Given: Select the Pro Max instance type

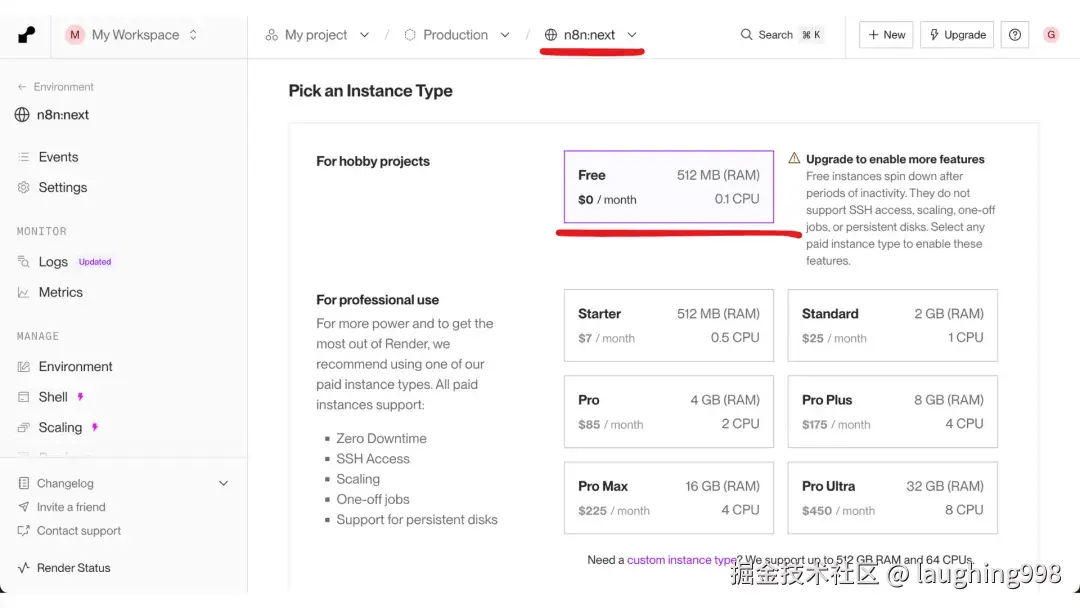Looking at the screenshot, I should pyautogui.click(x=669, y=498).
